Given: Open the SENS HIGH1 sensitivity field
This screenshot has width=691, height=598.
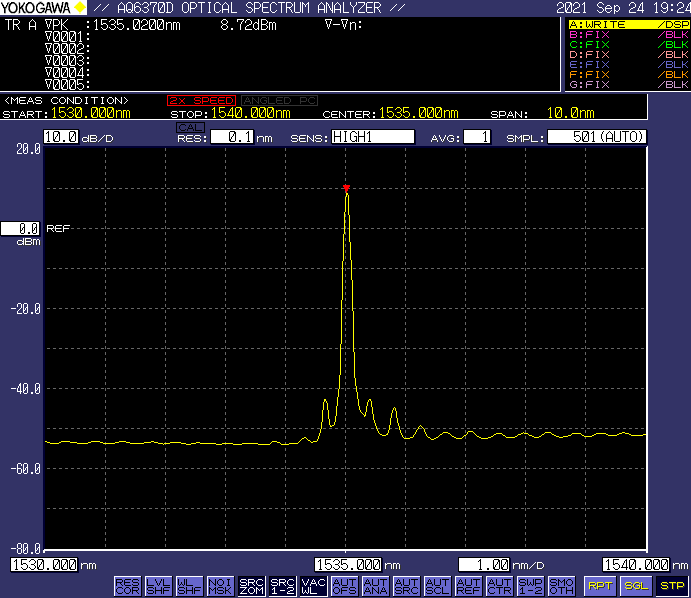Looking at the screenshot, I should (x=373, y=137).
